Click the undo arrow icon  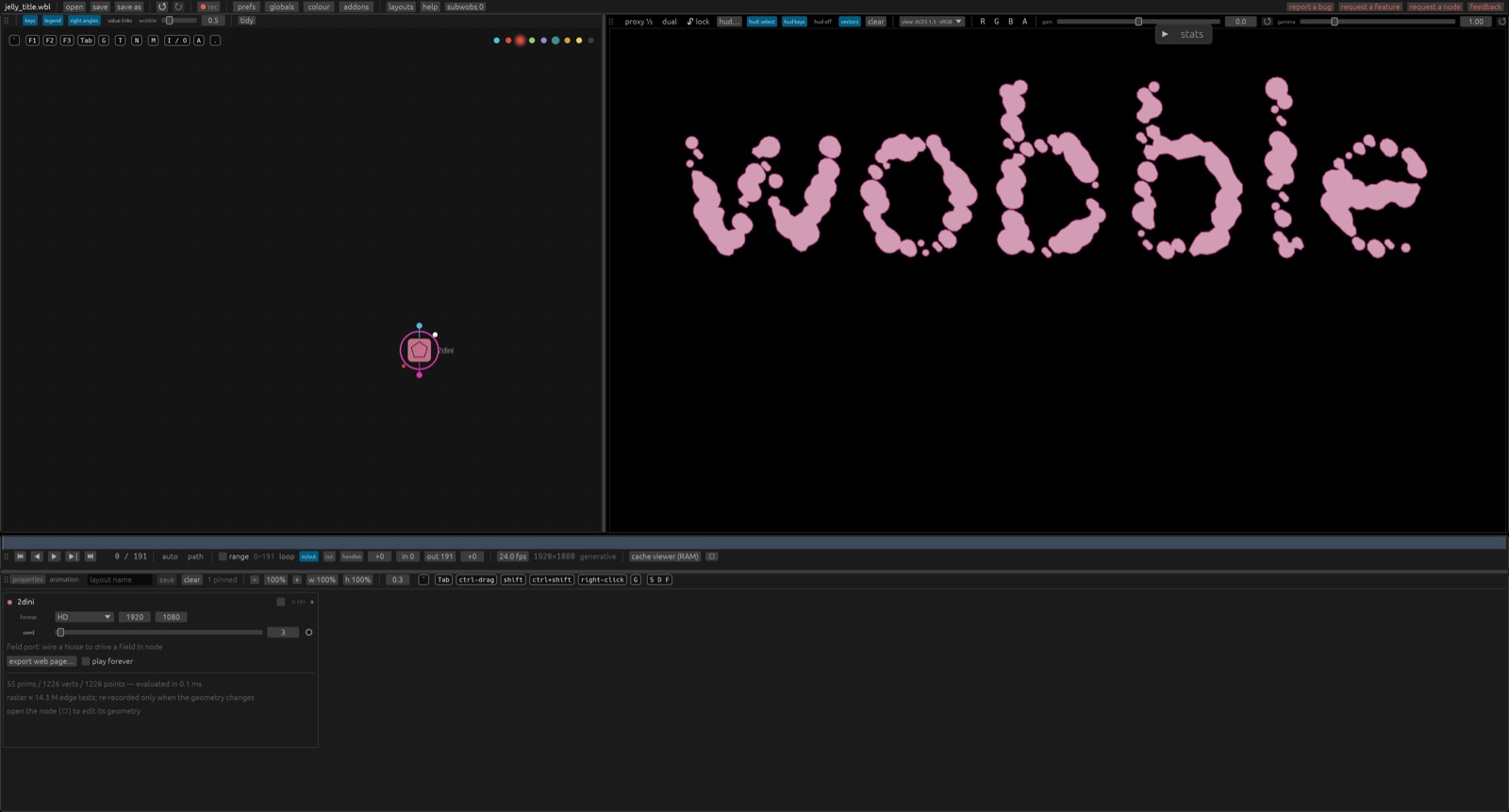[162, 7]
